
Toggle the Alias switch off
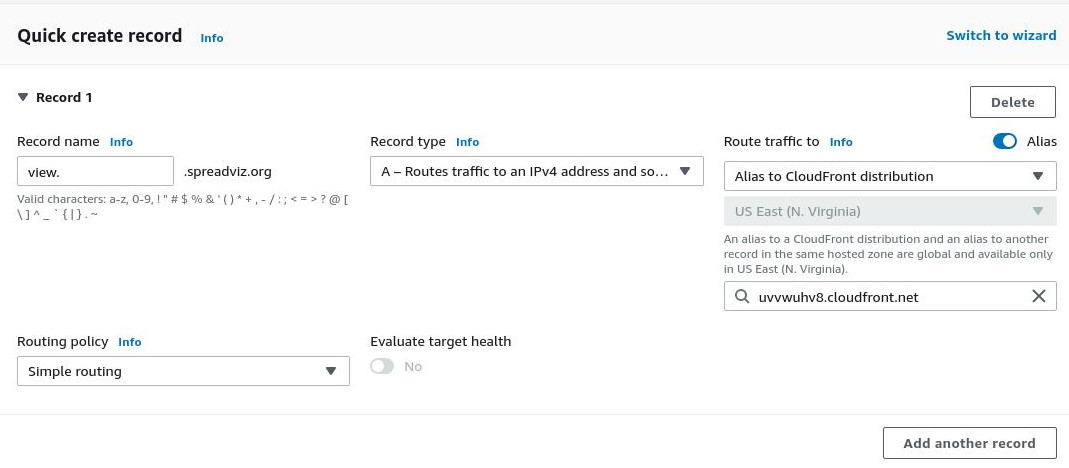pyautogui.click(x=1004, y=141)
